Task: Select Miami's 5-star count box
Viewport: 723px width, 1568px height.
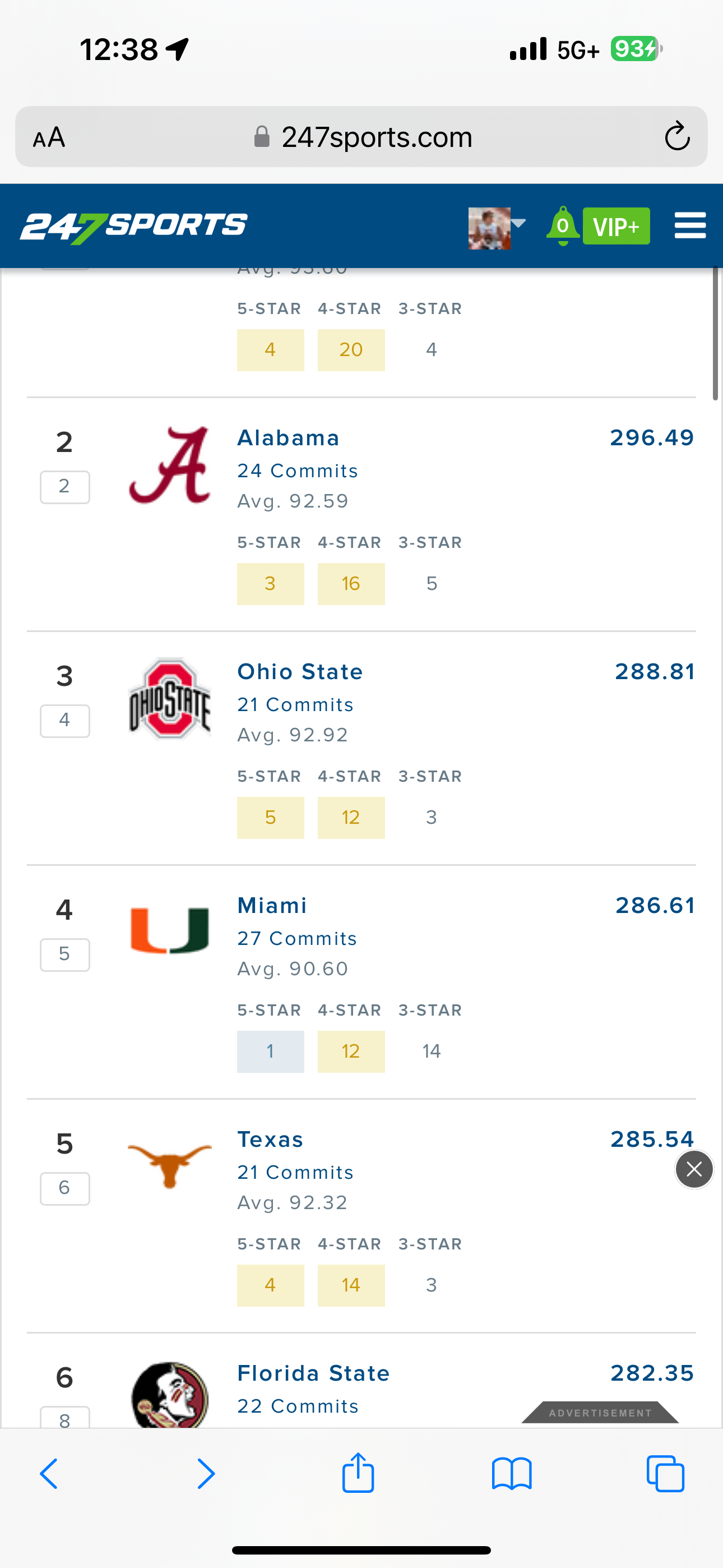Action: [270, 1051]
